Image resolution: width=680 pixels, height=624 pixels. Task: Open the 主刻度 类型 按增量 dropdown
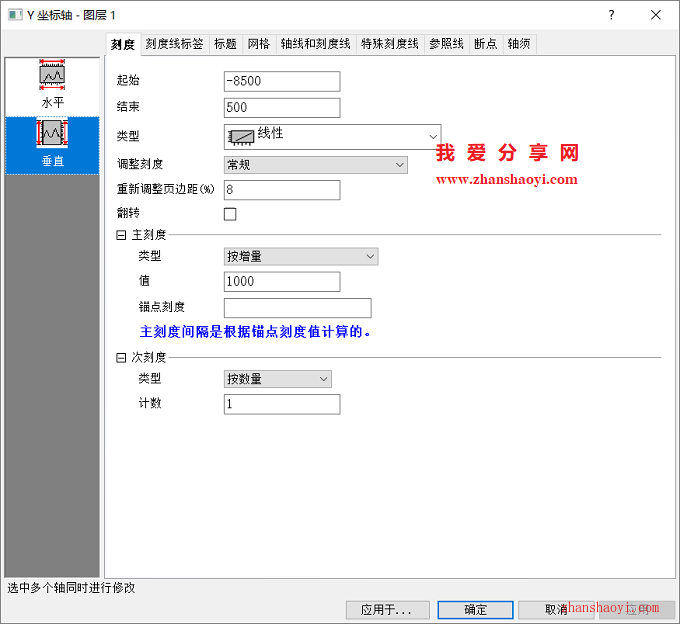tap(301, 256)
